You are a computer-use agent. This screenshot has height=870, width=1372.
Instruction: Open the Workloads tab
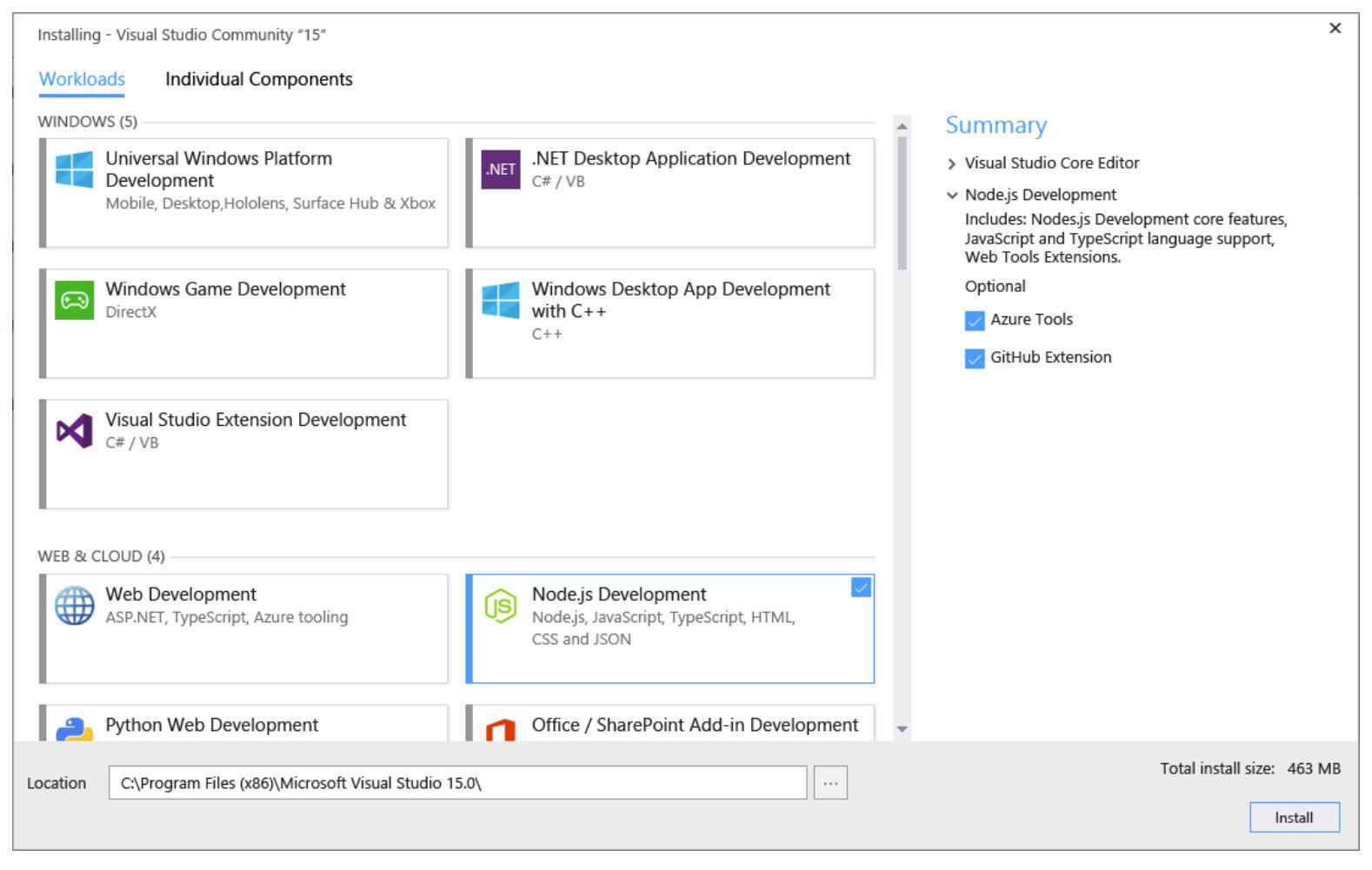coord(82,79)
